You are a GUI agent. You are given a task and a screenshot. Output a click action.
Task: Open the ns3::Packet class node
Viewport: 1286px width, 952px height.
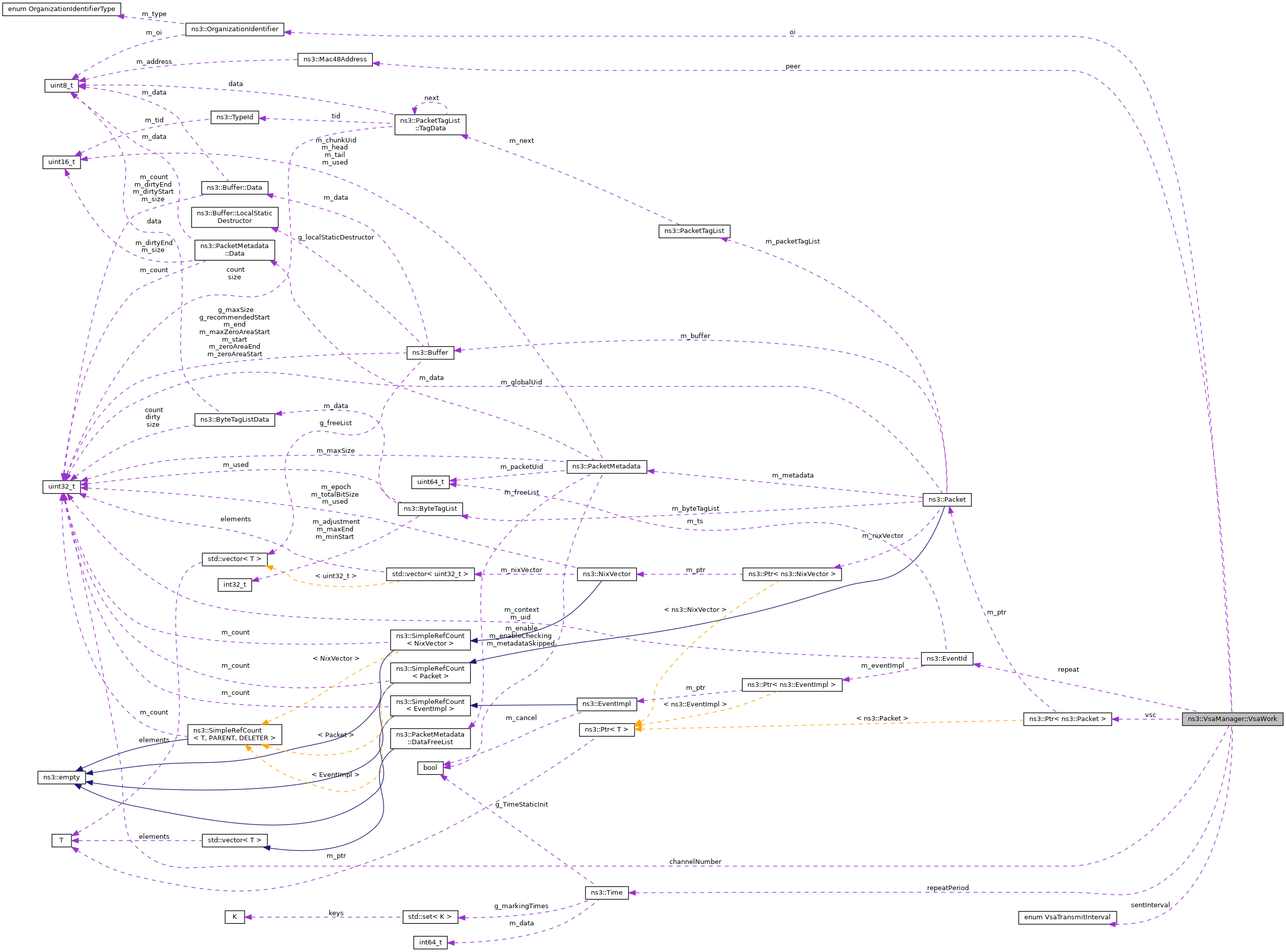click(946, 500)
